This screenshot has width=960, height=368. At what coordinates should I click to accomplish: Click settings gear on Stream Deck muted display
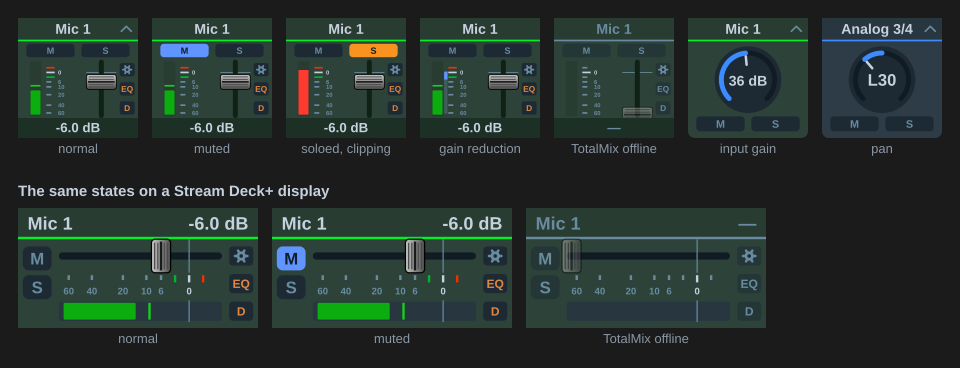click(495, 256)
